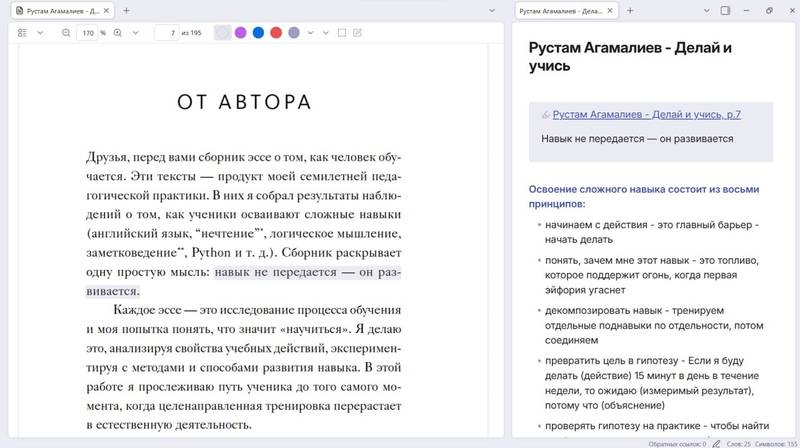
Task: Zoom out the PDF with minus magnifier
Action: (x=66, y=33)
